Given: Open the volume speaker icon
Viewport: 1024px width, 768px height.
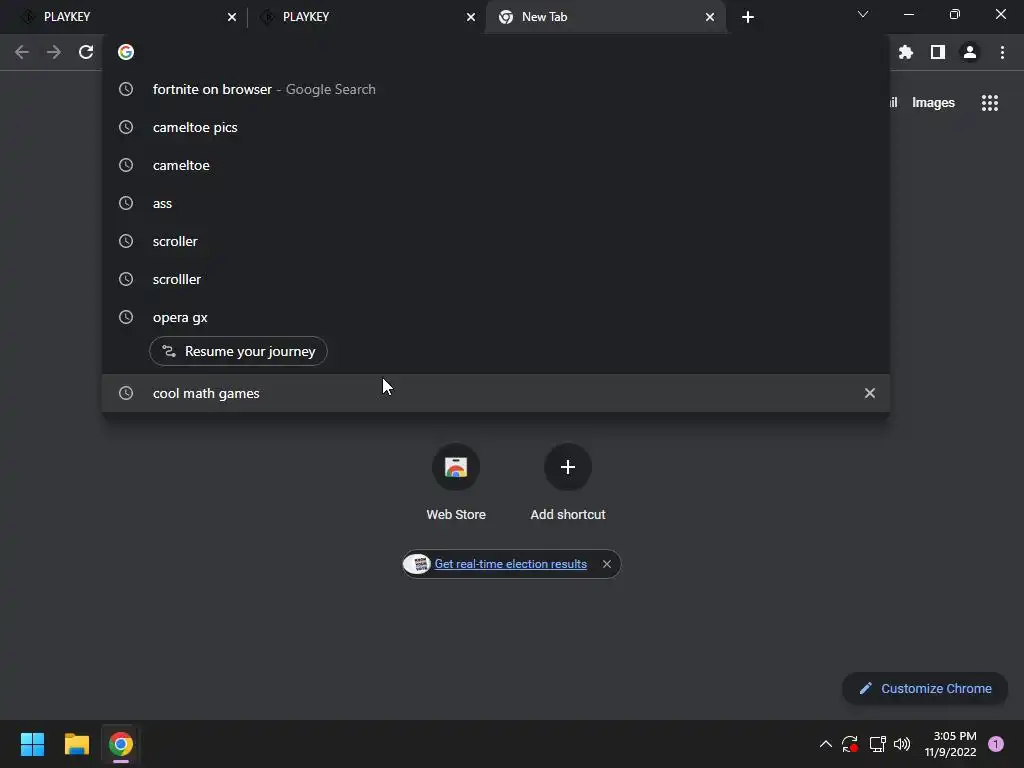Looking at the screenshot, I should [902, 744].
